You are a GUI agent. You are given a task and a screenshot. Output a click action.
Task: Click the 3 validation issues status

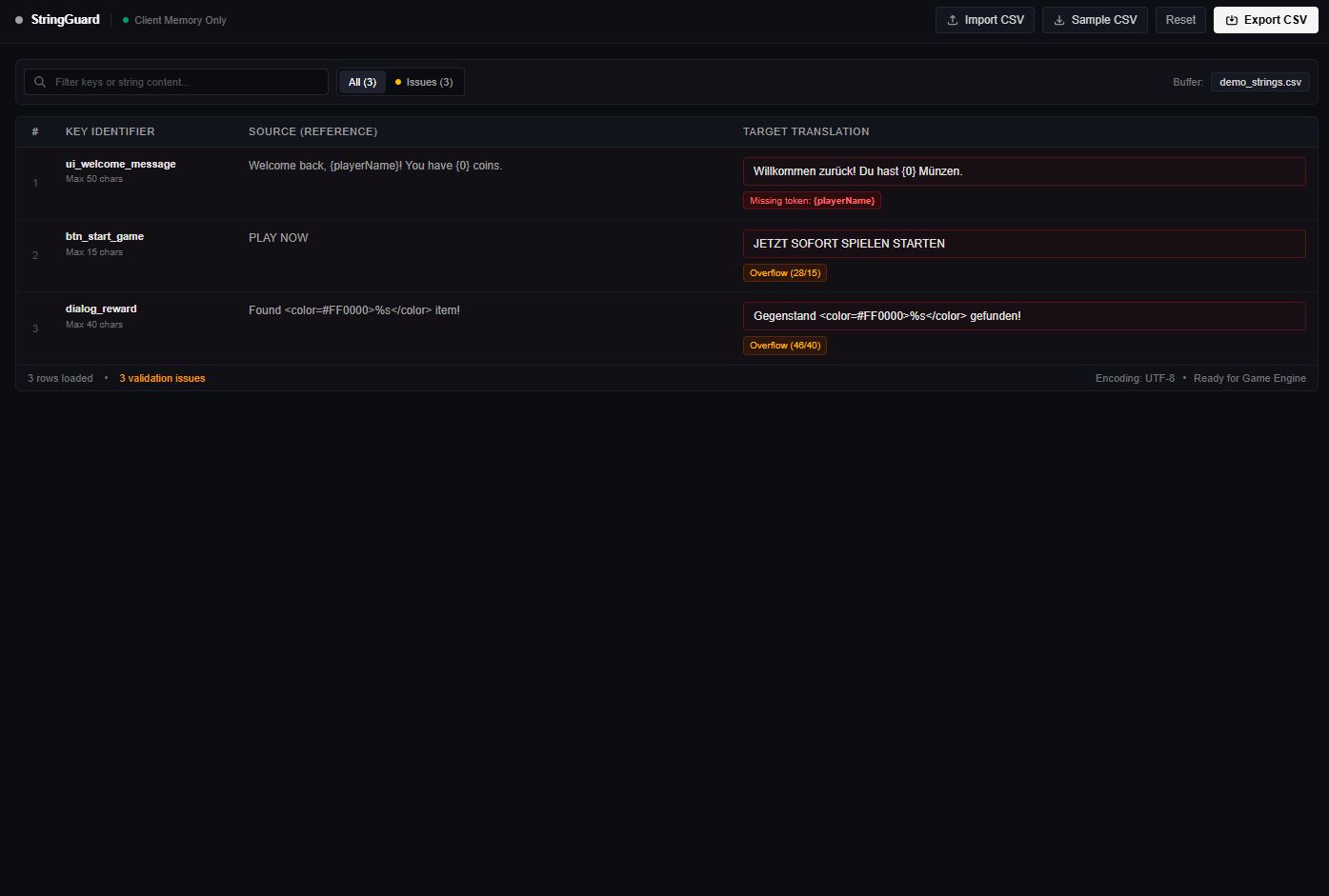pyautogui.click(x=162, y=378)
